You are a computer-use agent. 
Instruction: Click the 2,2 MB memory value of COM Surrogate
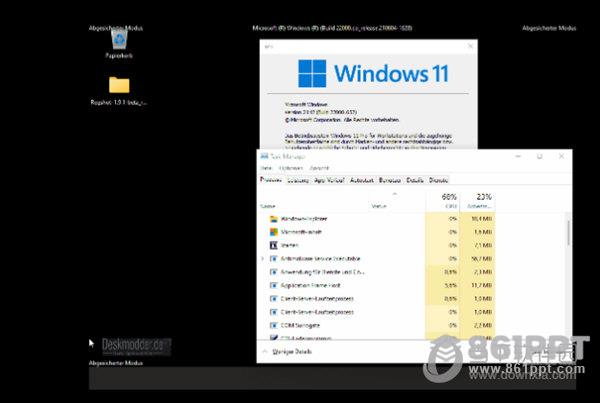[482, 325]
